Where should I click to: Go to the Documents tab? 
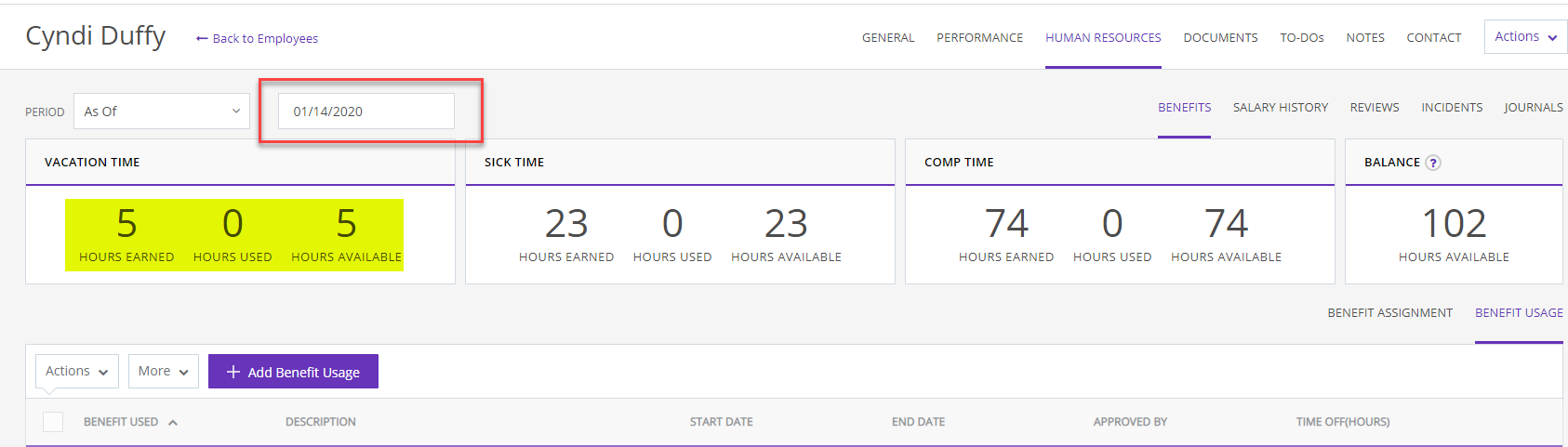pos(1220,38)
